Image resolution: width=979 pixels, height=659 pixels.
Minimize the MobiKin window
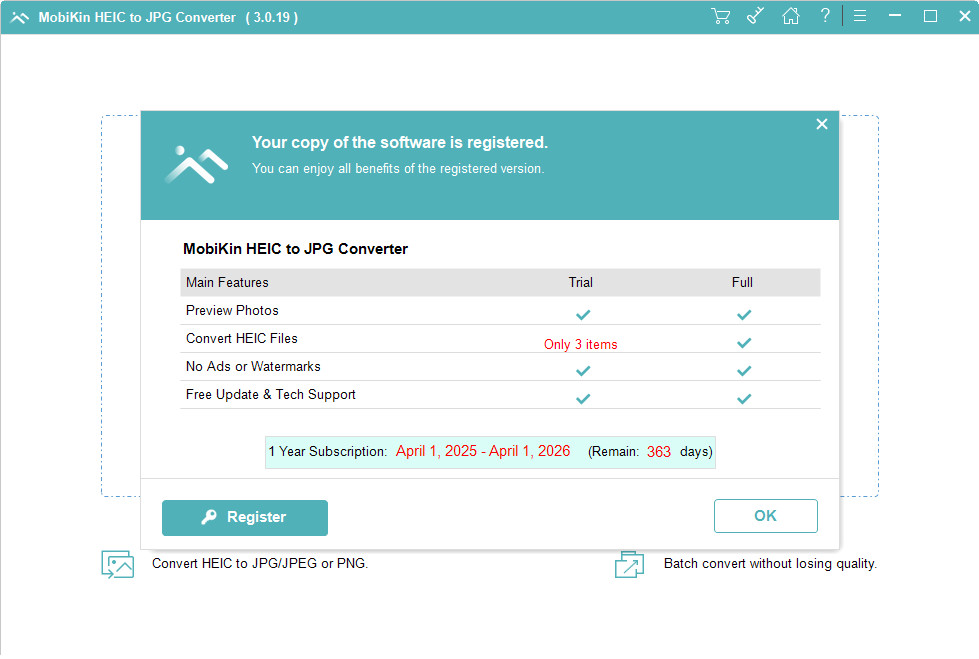tap(895, 16)
